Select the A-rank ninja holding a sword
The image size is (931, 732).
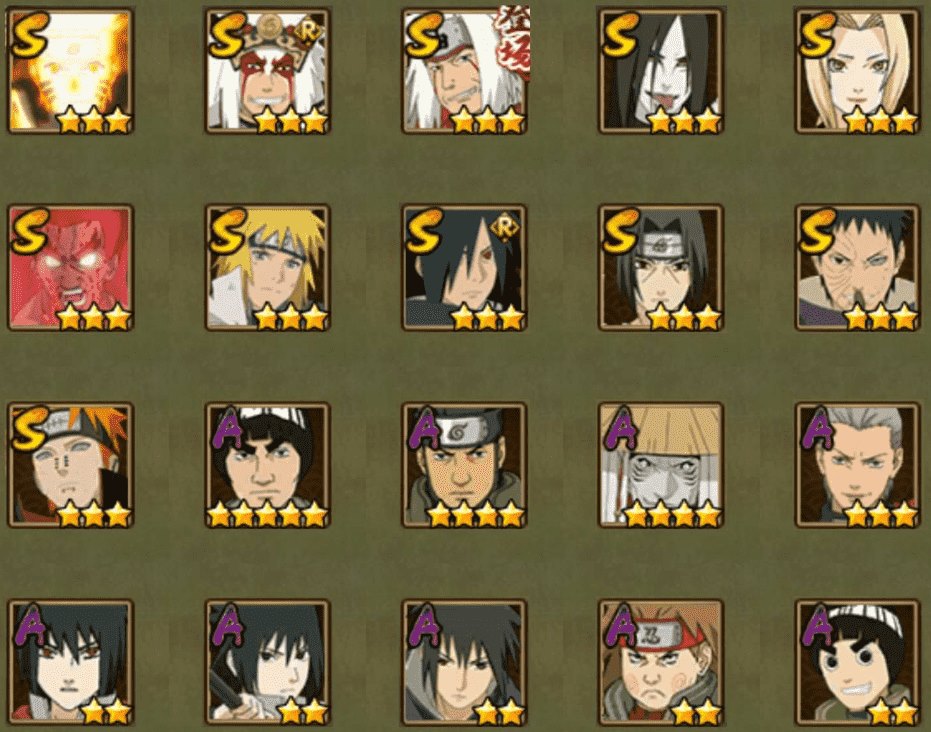point(267,662)
